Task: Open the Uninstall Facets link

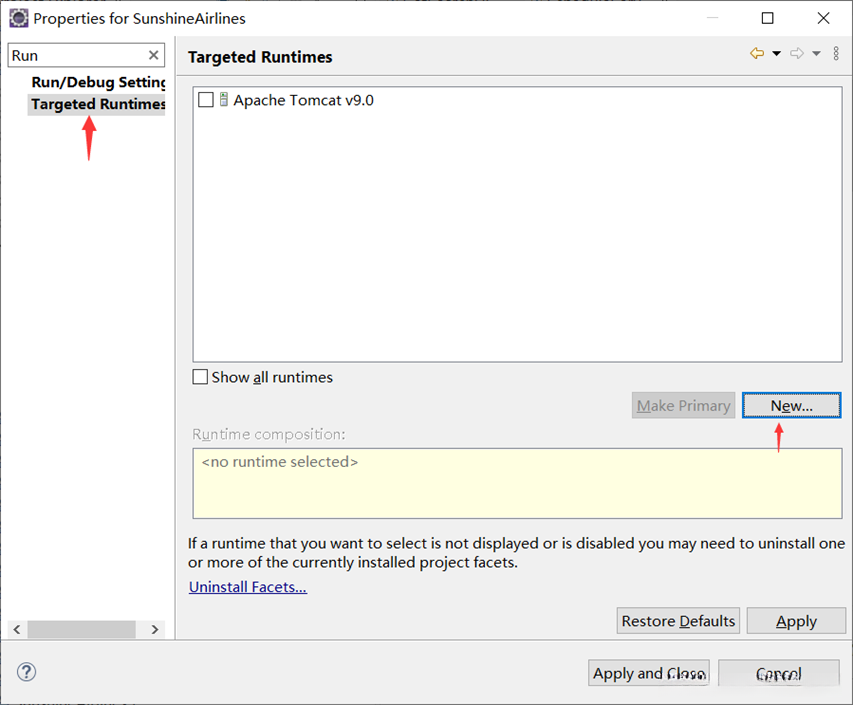Action: (x=248, y=587)
